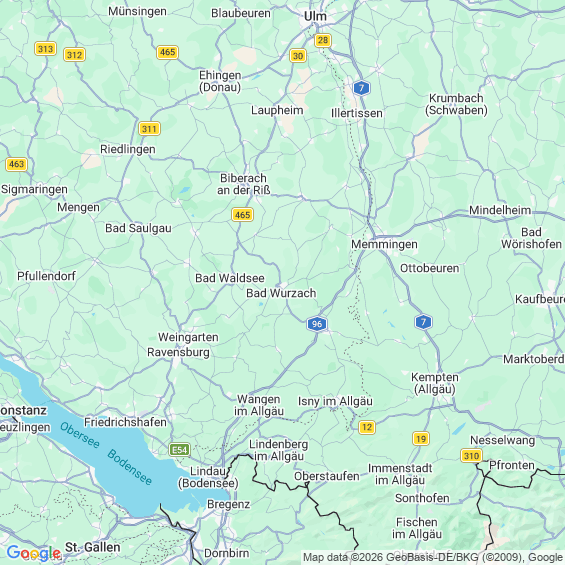Click the Ravensburg city label
The height and width of the screenshot is (565, 565).
coord(178,352)
